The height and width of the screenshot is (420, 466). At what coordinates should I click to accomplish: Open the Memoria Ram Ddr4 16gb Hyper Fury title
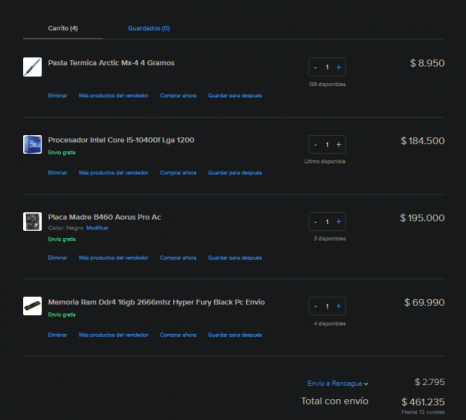tap(156, 302)
